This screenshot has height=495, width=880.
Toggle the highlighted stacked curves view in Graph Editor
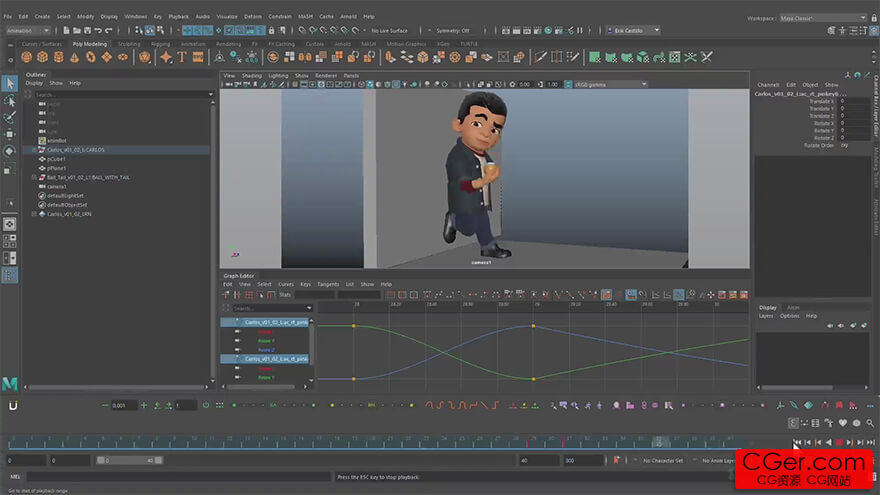679,294
